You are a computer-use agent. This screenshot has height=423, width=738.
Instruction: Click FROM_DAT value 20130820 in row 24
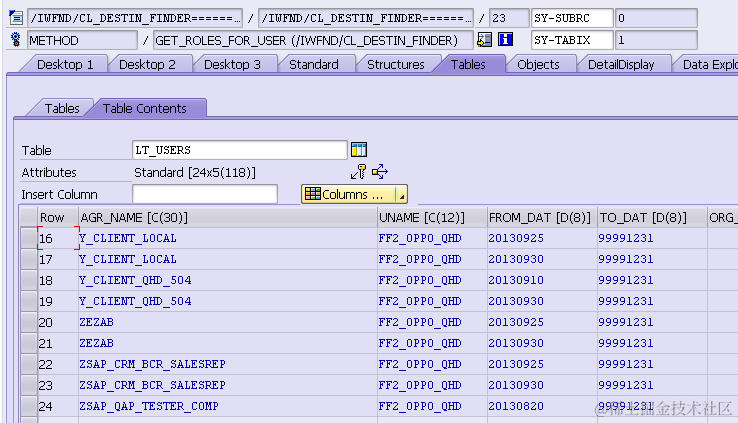[516, 406]
